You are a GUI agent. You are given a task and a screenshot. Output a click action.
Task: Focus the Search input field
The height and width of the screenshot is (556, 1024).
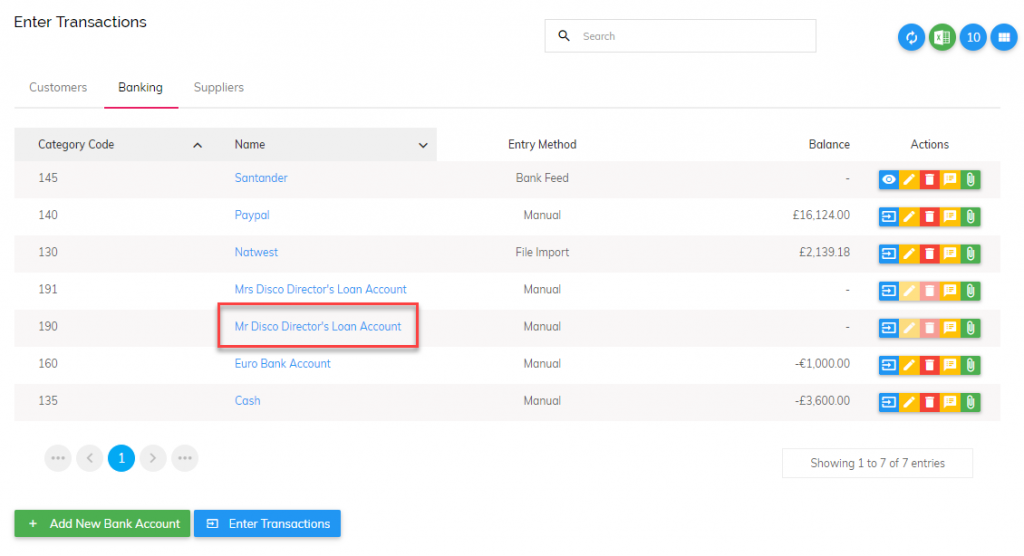tap(680, 36)
